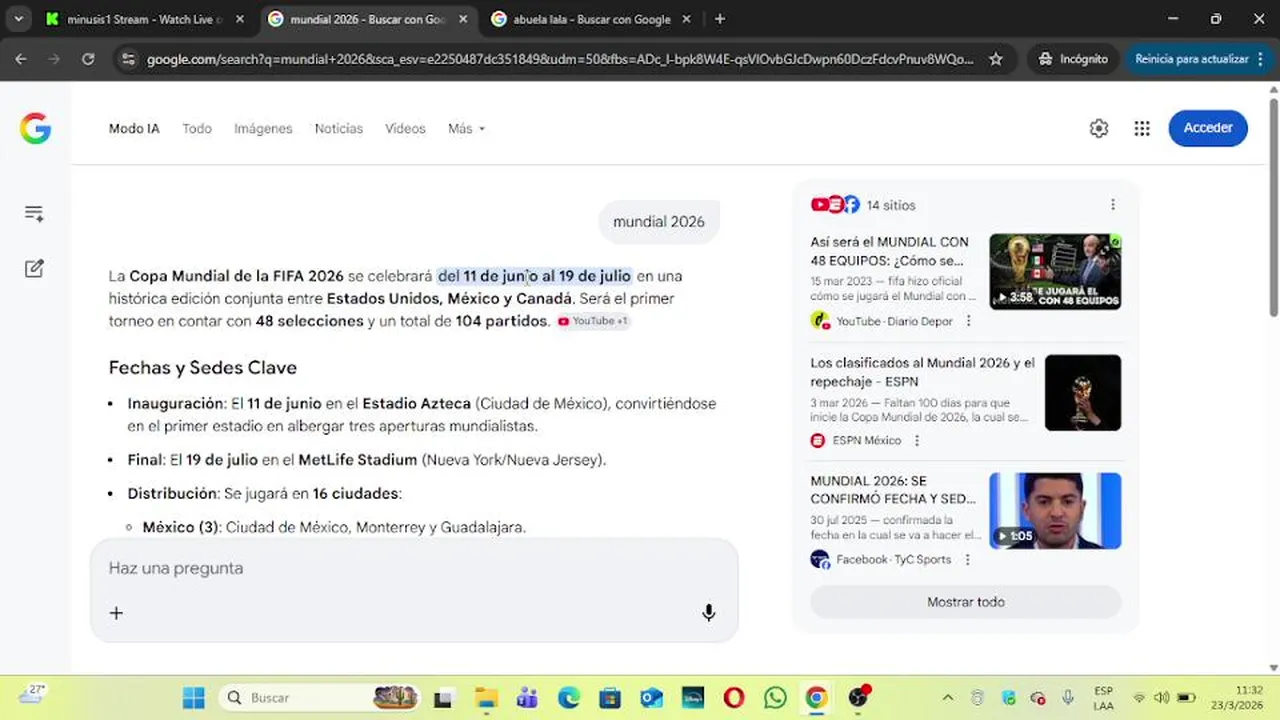Open Opera browser from taskbar
Image resolution: width=1280 pixels, height=720 pixels.
click(x=734, y=697)
